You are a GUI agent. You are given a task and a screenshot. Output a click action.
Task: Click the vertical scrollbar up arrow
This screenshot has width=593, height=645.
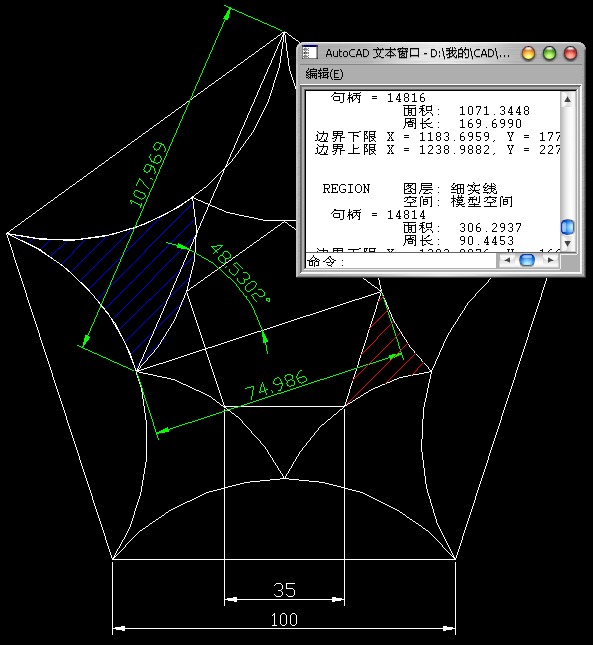point(568,99)
